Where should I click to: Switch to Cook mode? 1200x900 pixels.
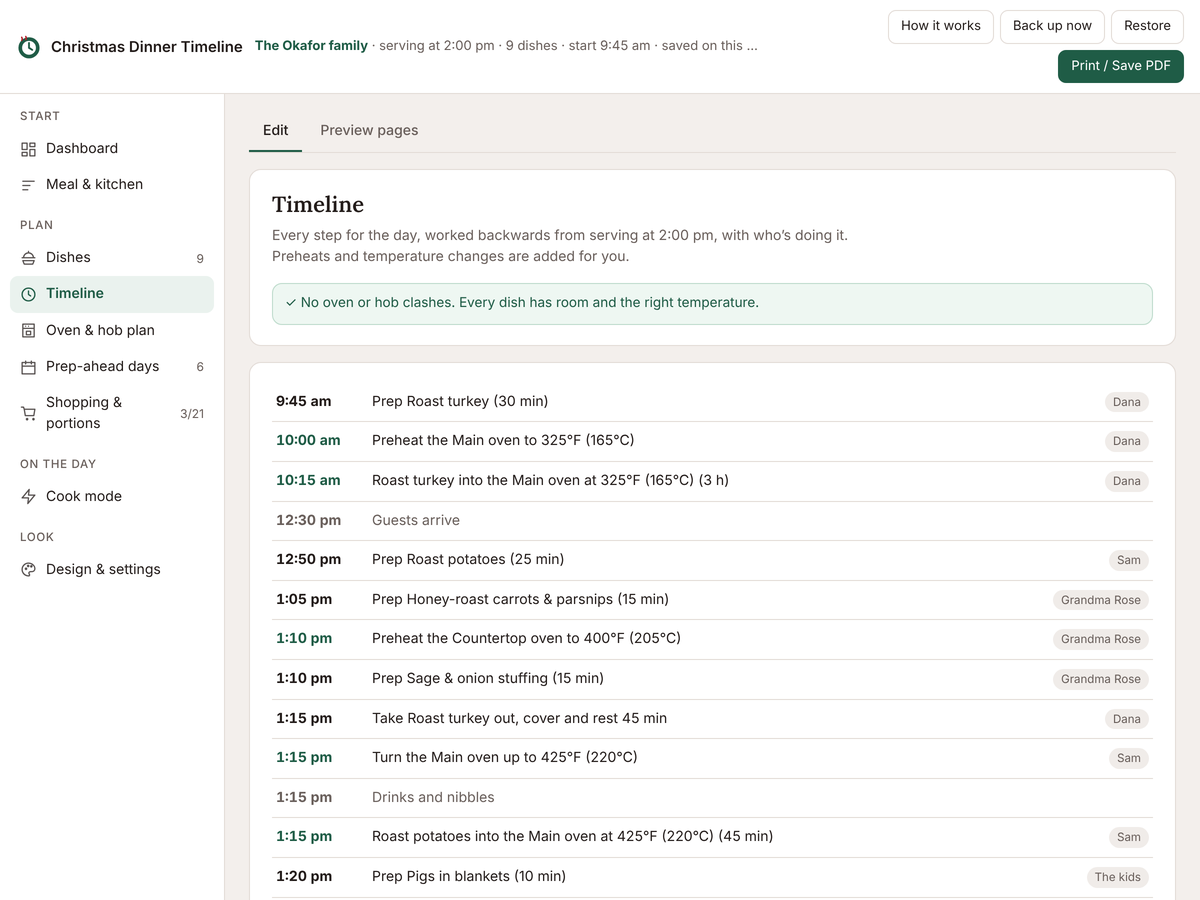(x=112, y=496)
